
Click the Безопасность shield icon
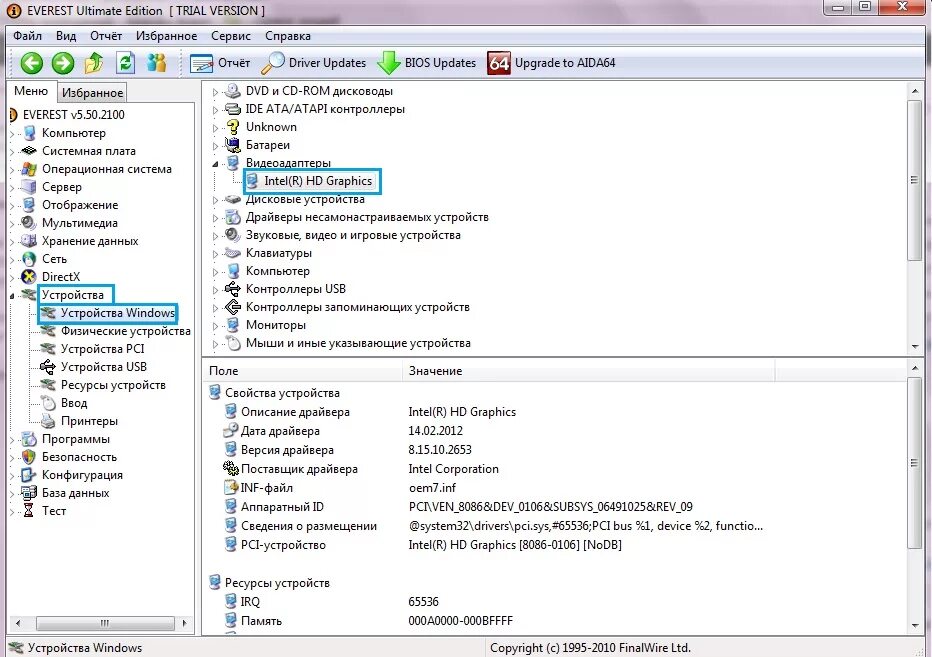[29, 457]
